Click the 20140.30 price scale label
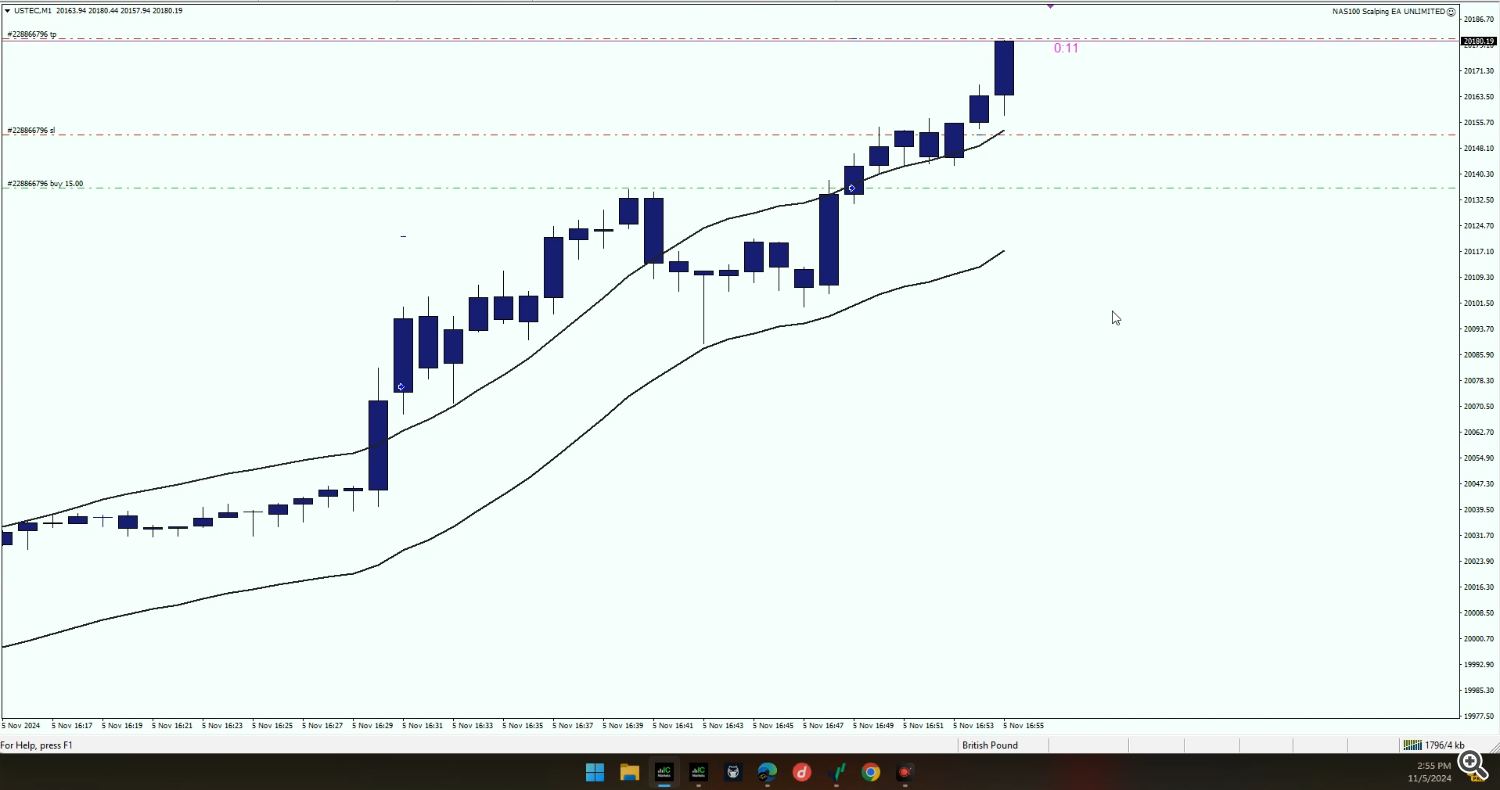The image size is (1500, 790). 1478,174
